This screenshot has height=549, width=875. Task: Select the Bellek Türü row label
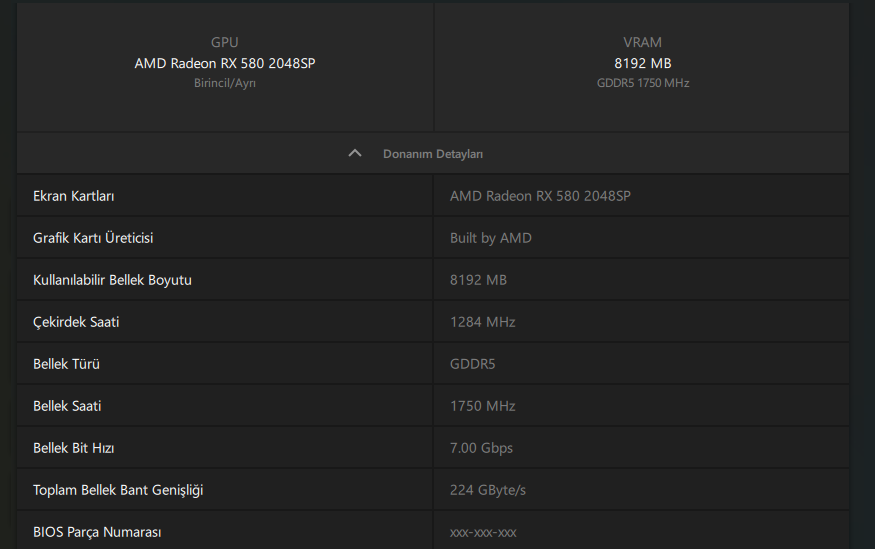point(66,364)
